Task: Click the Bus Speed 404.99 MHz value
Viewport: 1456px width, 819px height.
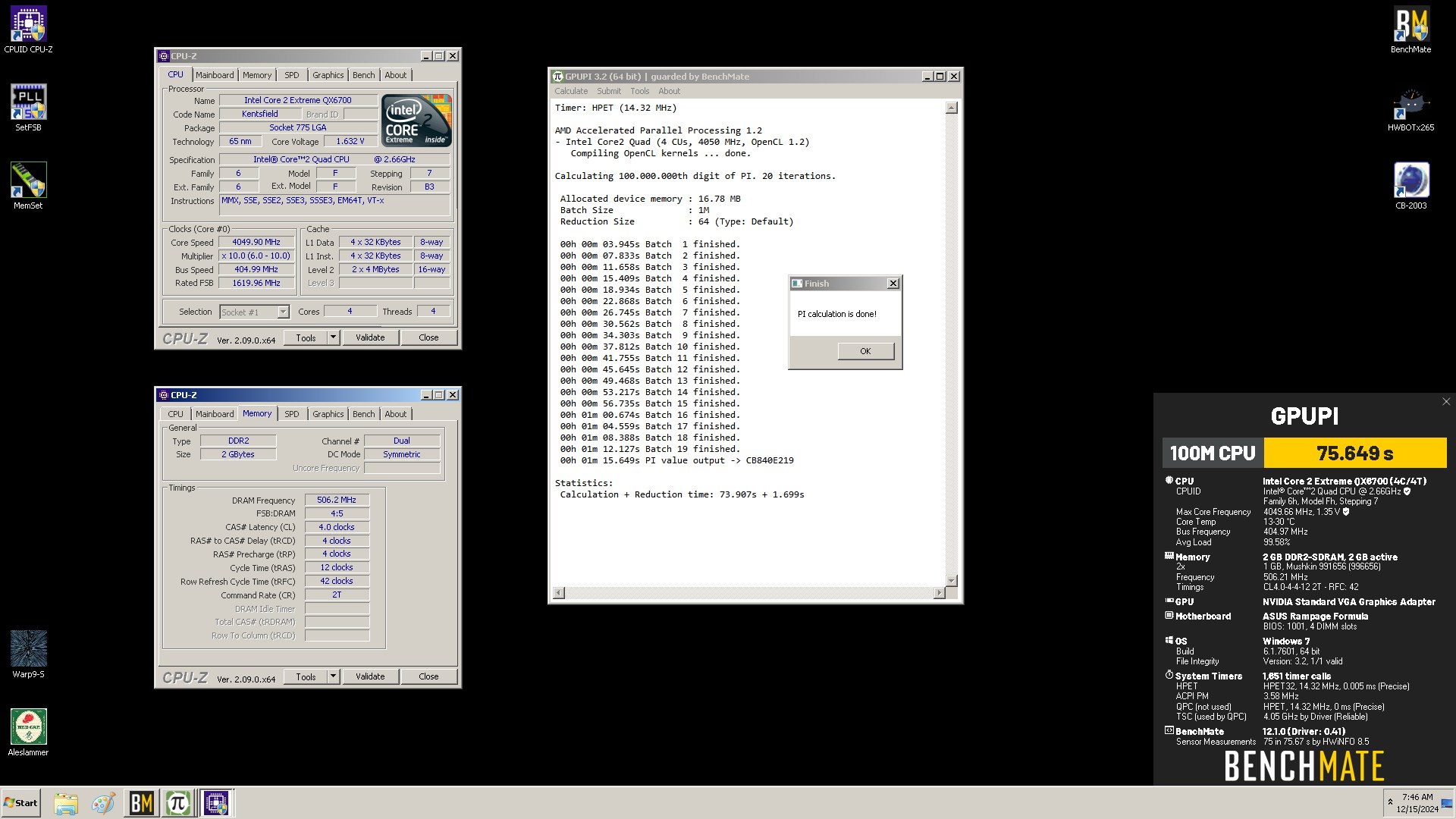Action: (x=256, y=269)
